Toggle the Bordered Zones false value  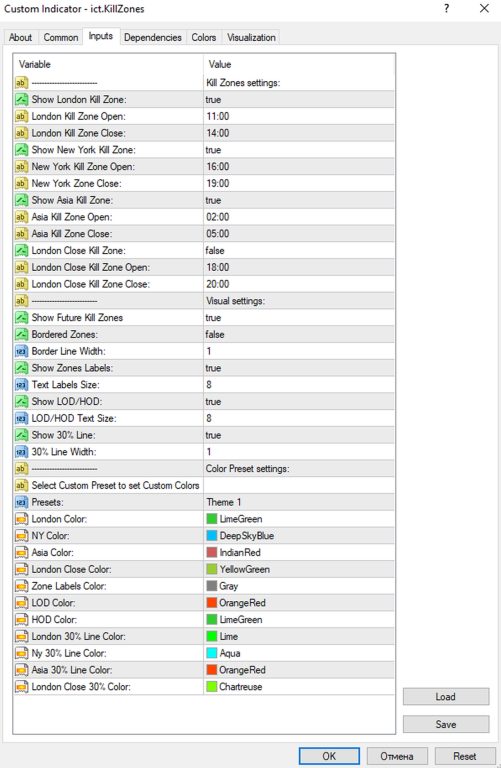coord(299,335)
